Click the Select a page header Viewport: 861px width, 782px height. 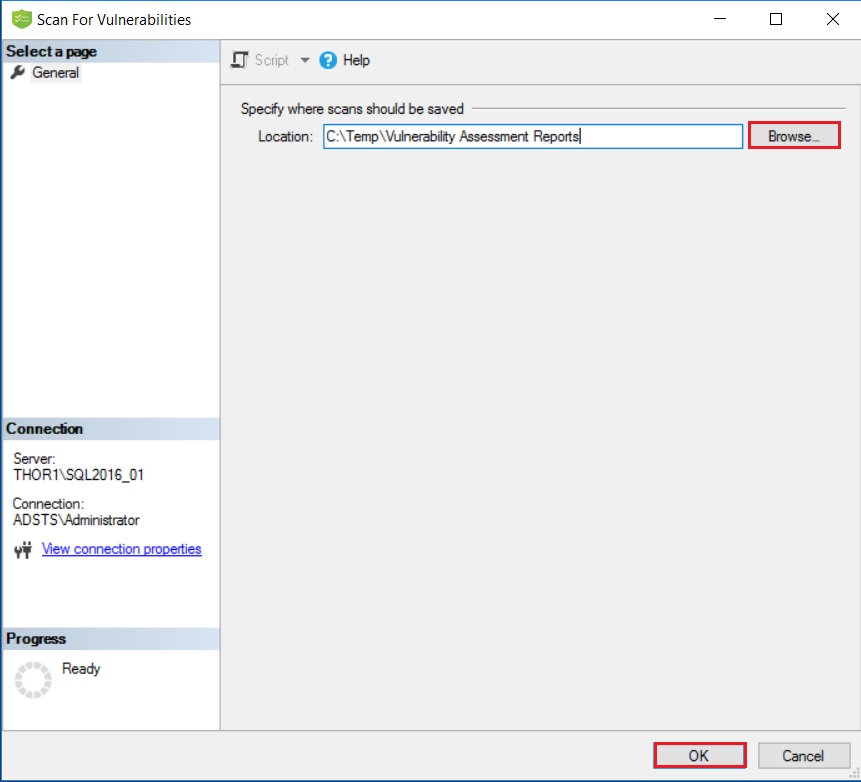pos(111,52)
